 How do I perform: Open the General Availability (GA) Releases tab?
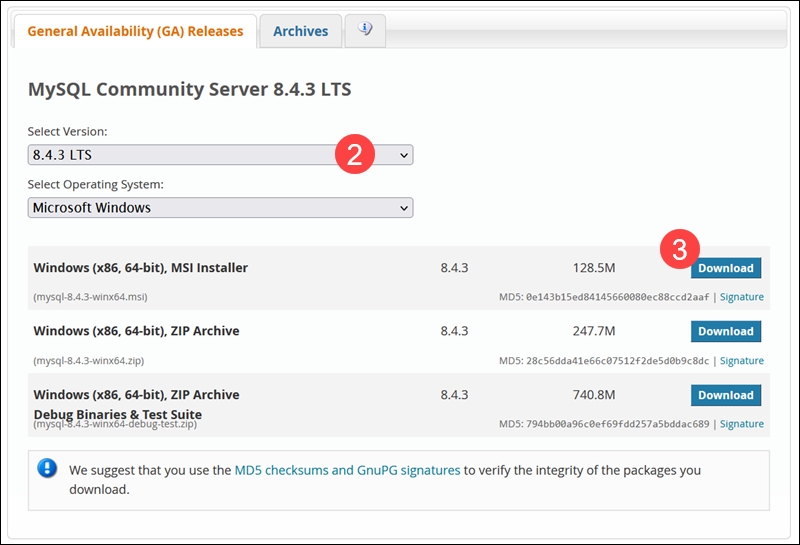coord(135,31)
